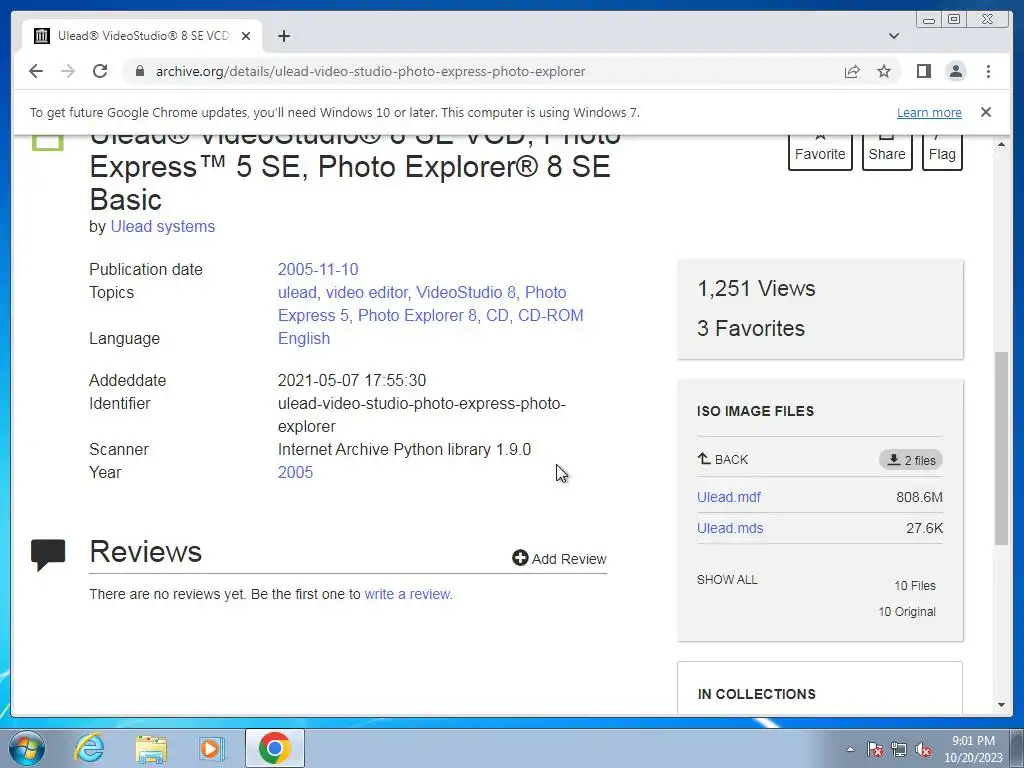Open the Chrome three-dot menu
The image size is (1024, 768).
coord(988,71)
